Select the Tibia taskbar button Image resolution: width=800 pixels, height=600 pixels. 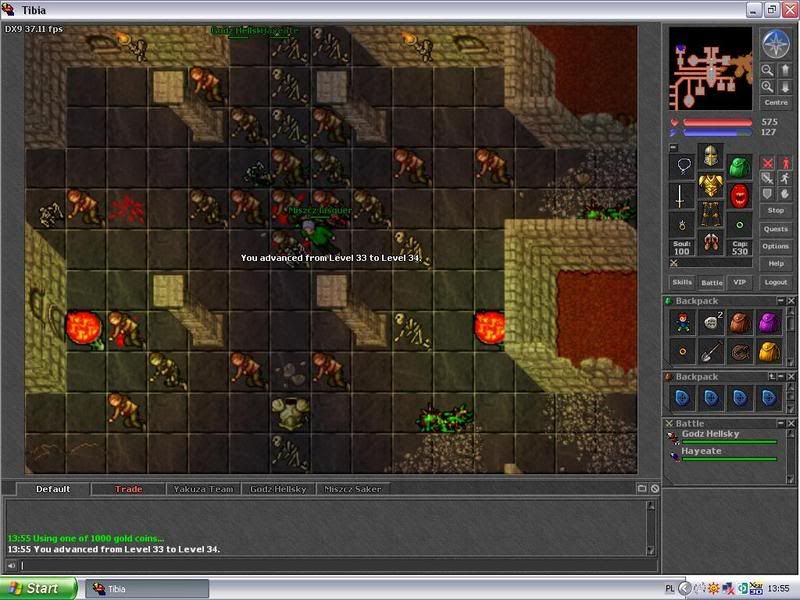pyautogui.click(x=147, y=589)
